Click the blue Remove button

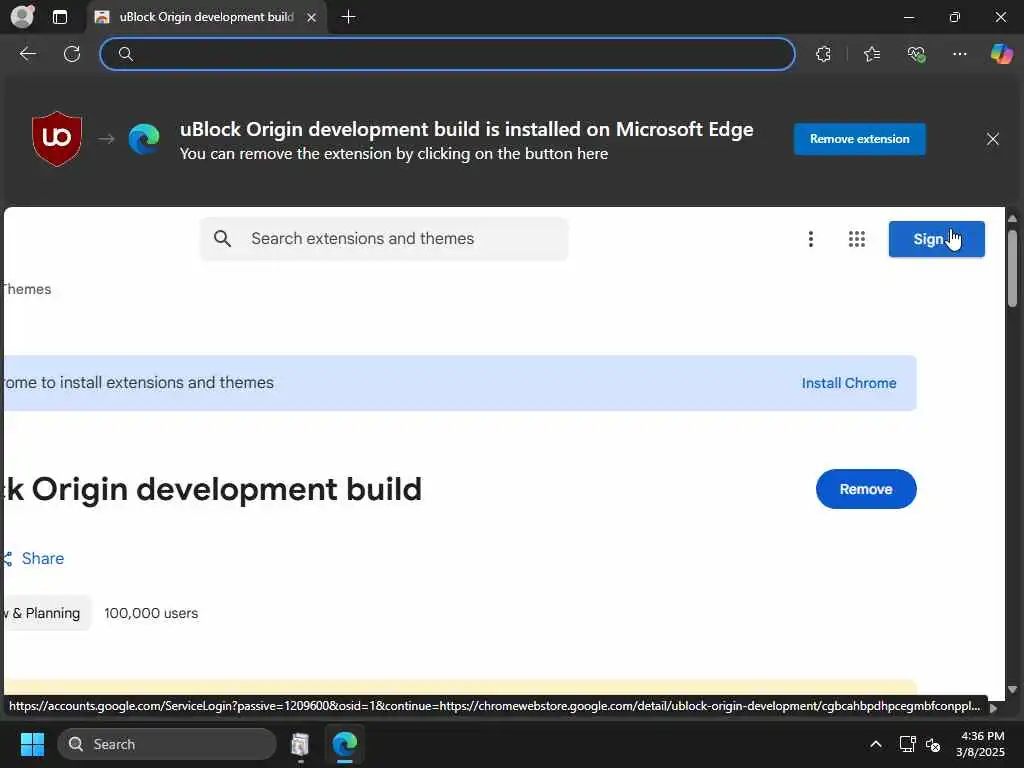866,489
